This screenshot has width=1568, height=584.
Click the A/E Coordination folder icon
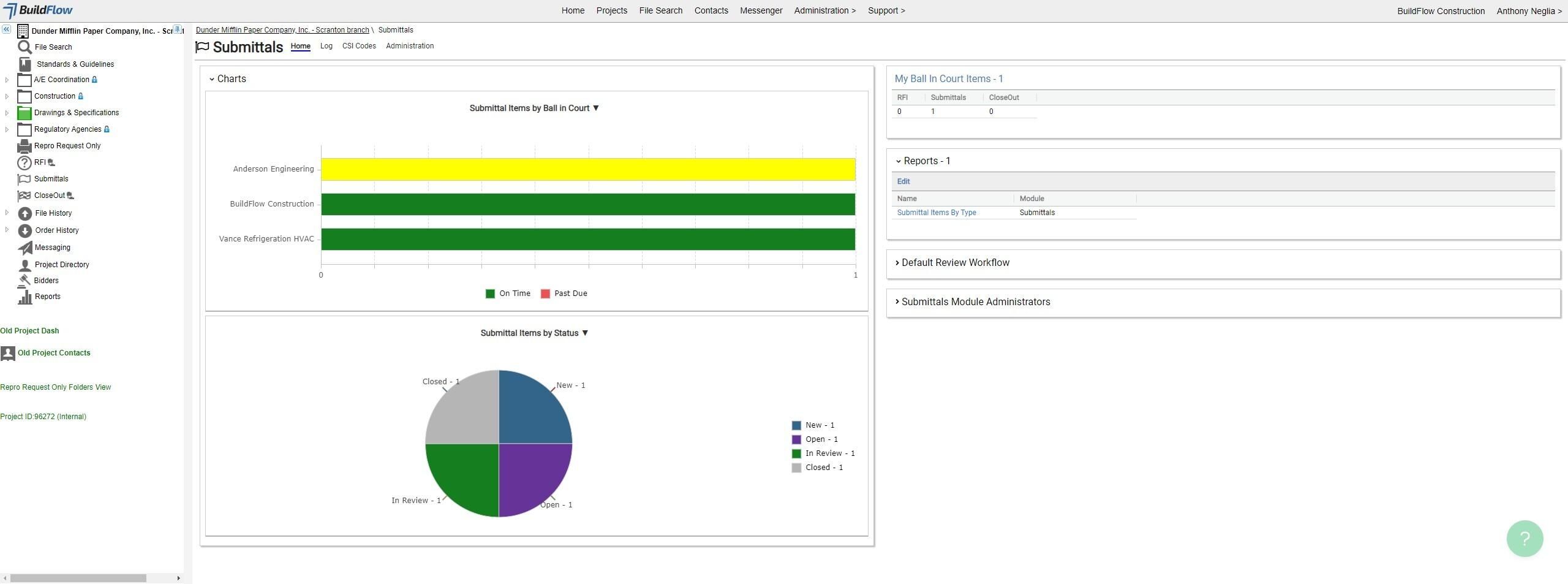24,80
